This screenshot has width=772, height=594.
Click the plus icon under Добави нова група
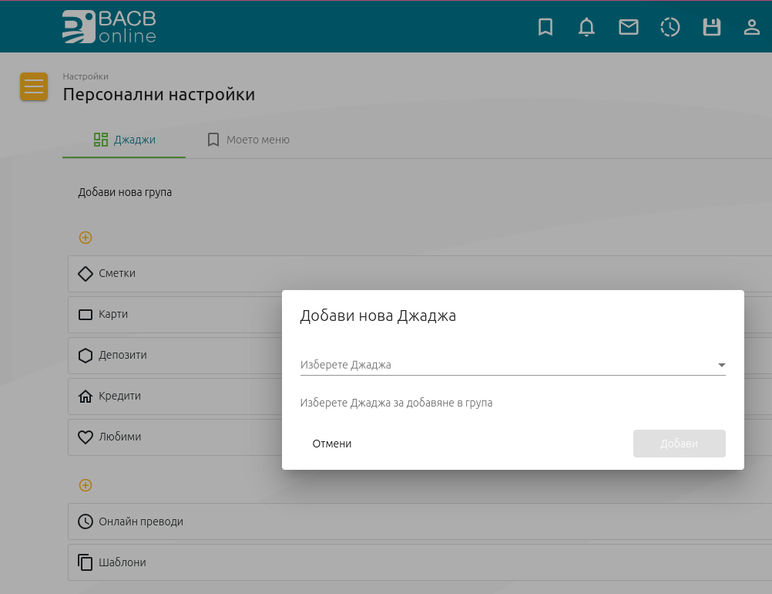[x=85, y=238]
